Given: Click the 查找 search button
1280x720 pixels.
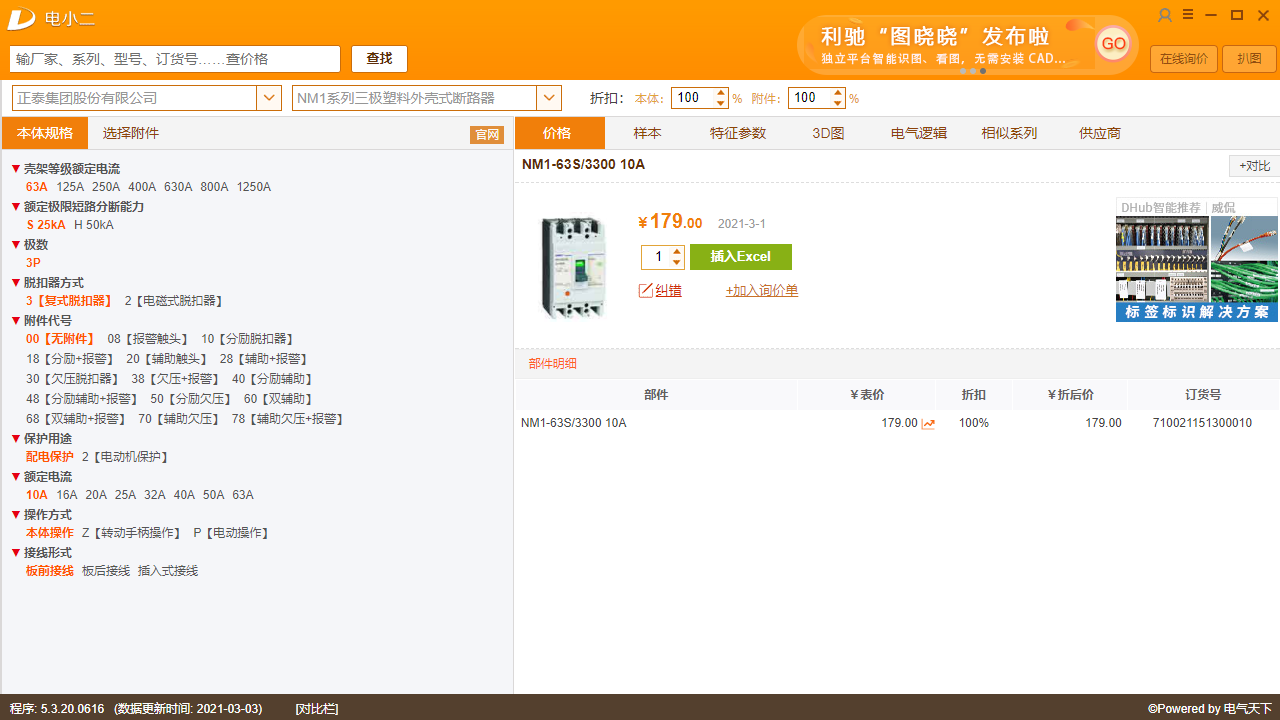Looking at the screenshot, I should (379, 59).
